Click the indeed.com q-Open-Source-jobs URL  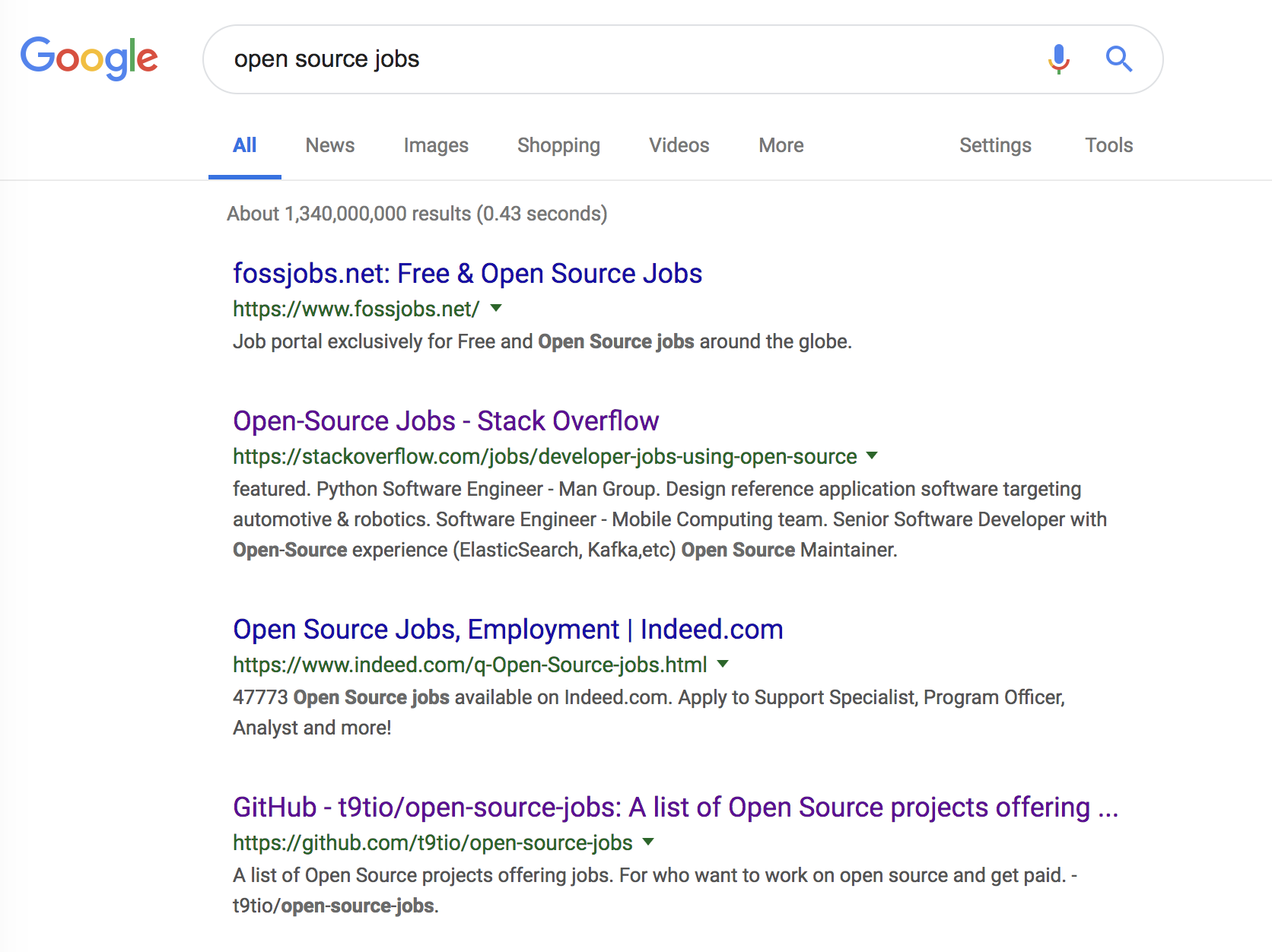click(470, 665)
